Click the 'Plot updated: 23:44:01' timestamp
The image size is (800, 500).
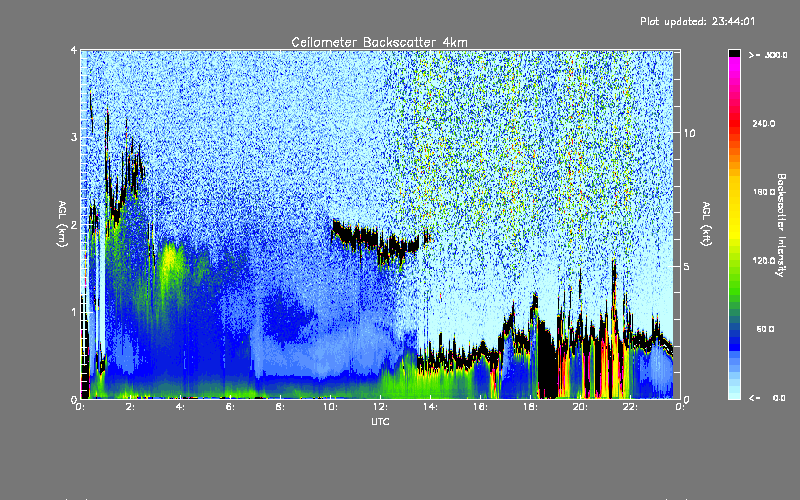tap(697, 21)
